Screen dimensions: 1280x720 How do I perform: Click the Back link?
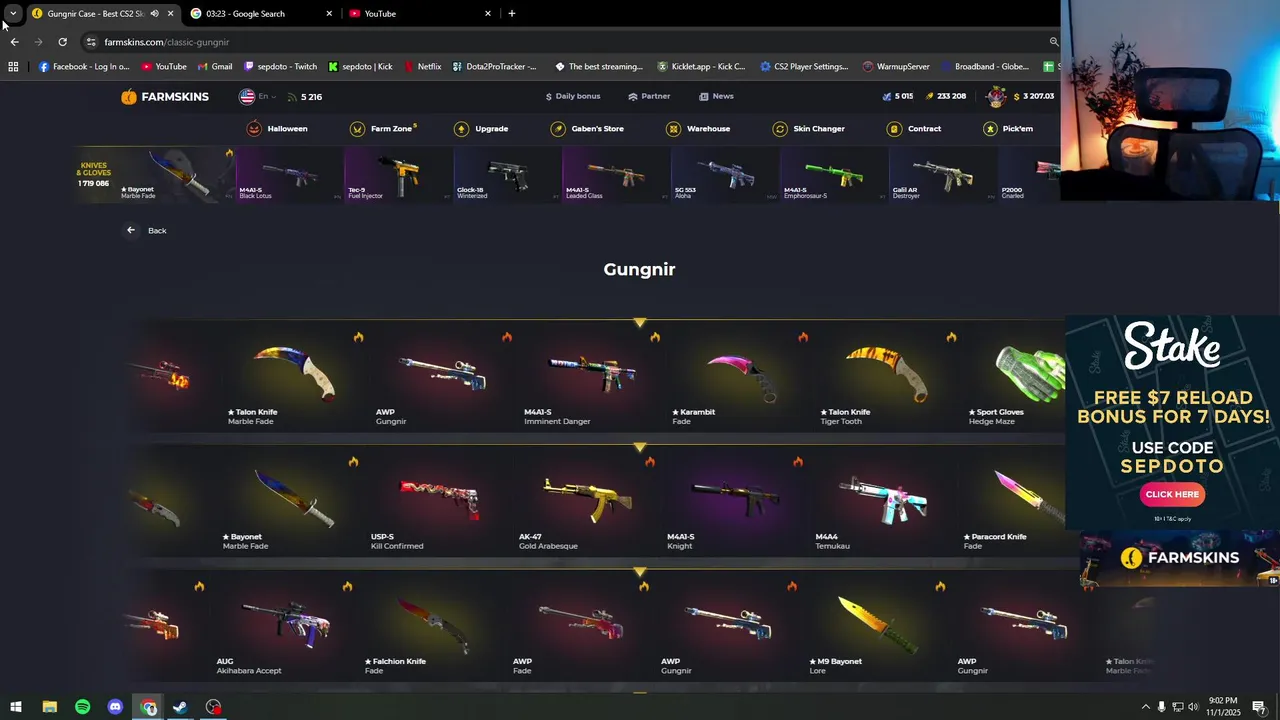click(x=157, y=231)
